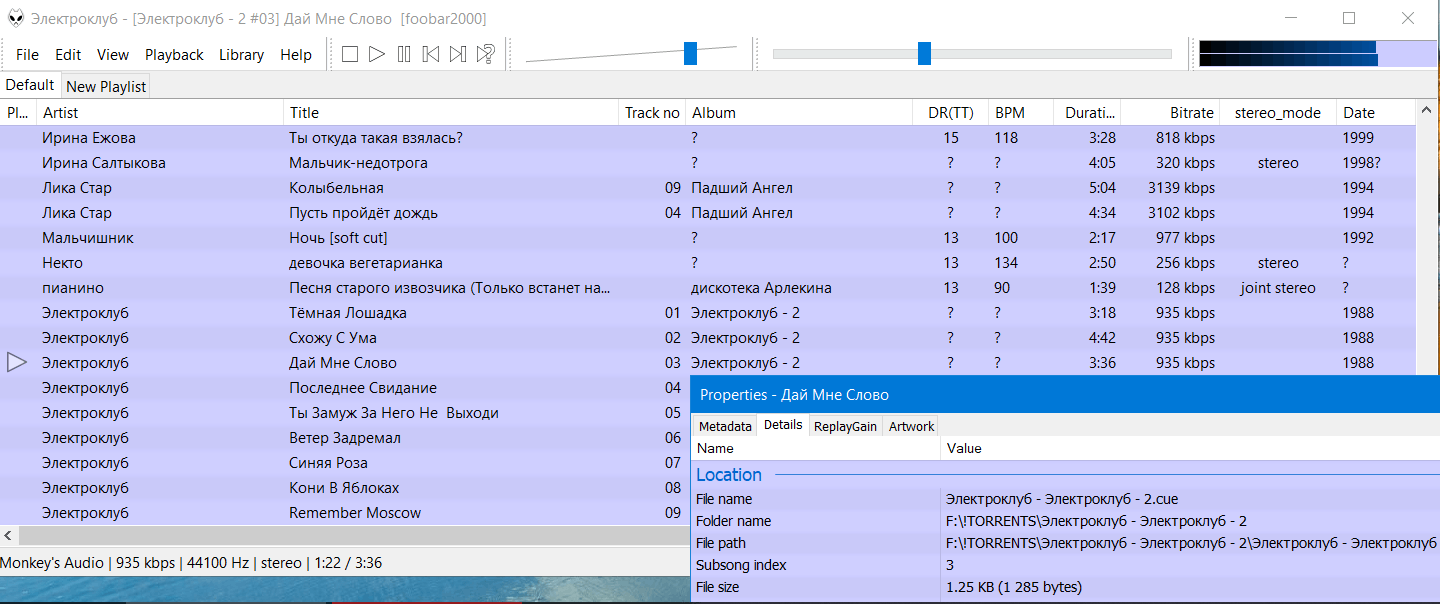Select the track Колыбельная by Лика Стар
The width and height of the screenshot is (1440, 604).
pyautogui.click(x=336, y=188)
